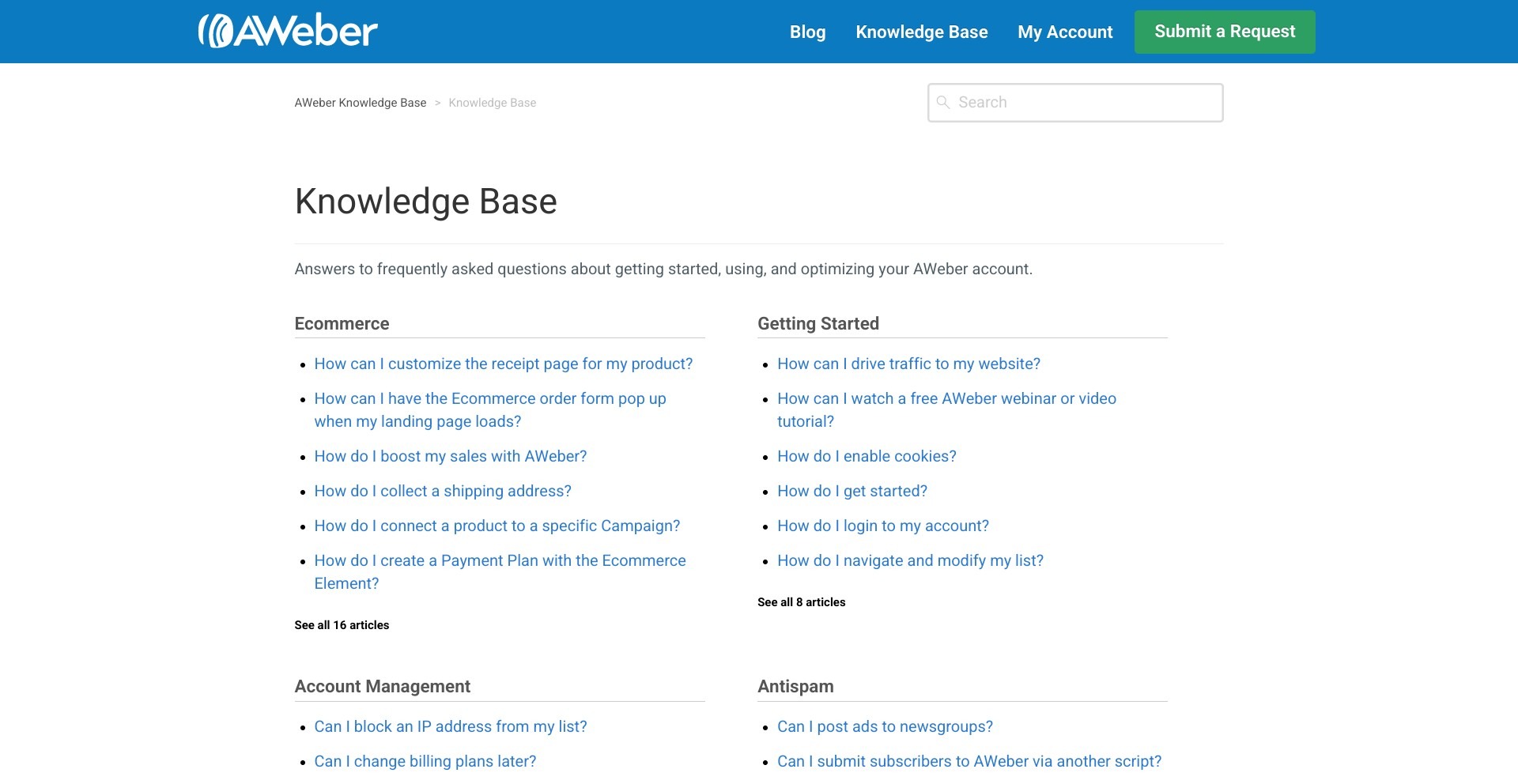
Task: Open the Ecommerce section heading
Action: click(342, 323)
